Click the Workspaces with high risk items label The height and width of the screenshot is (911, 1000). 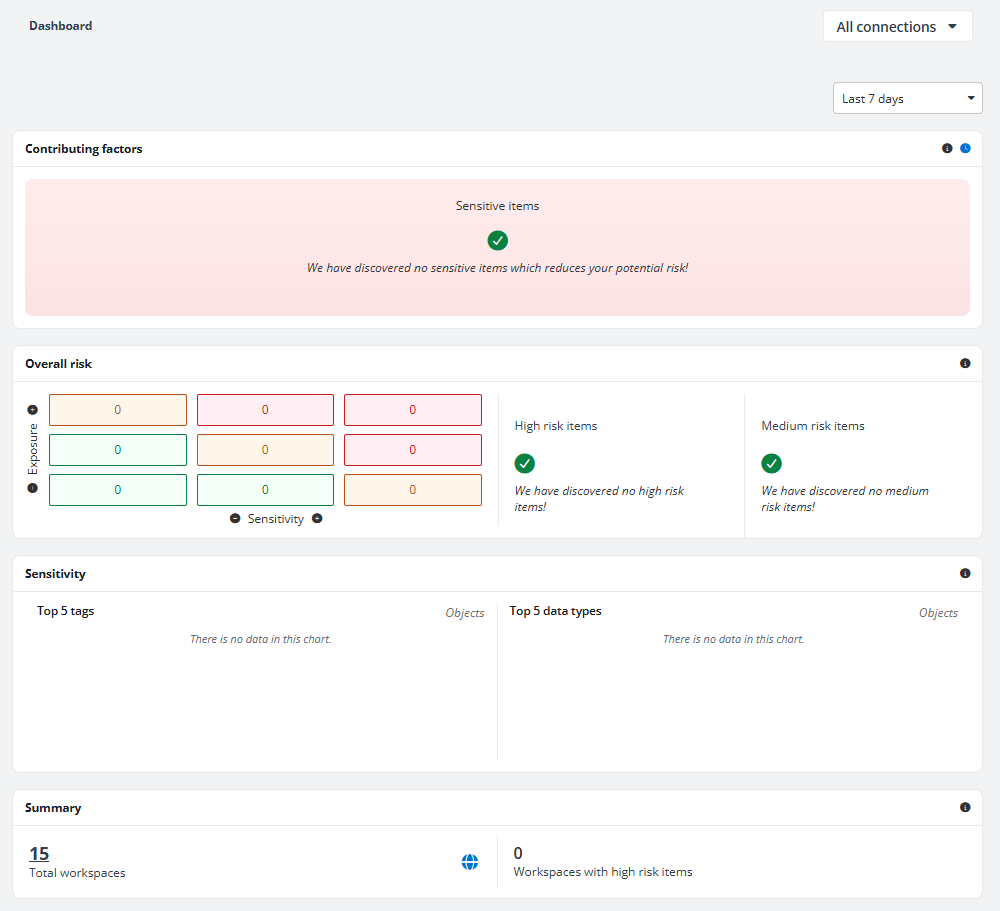[x=603, y=871]
